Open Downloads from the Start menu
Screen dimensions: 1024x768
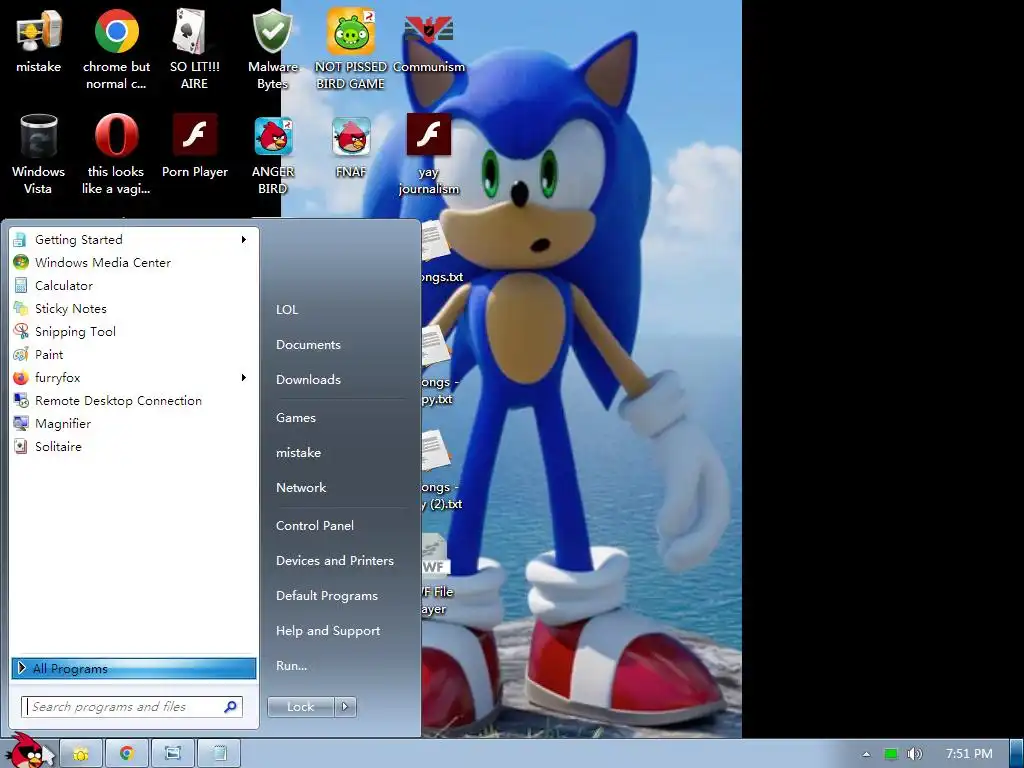click(x=308, y=379)
